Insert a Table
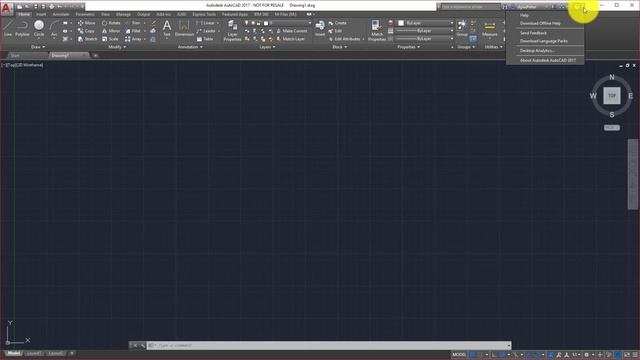The height and width of the screenshot is (360, 640). click(x=205, y=39)
